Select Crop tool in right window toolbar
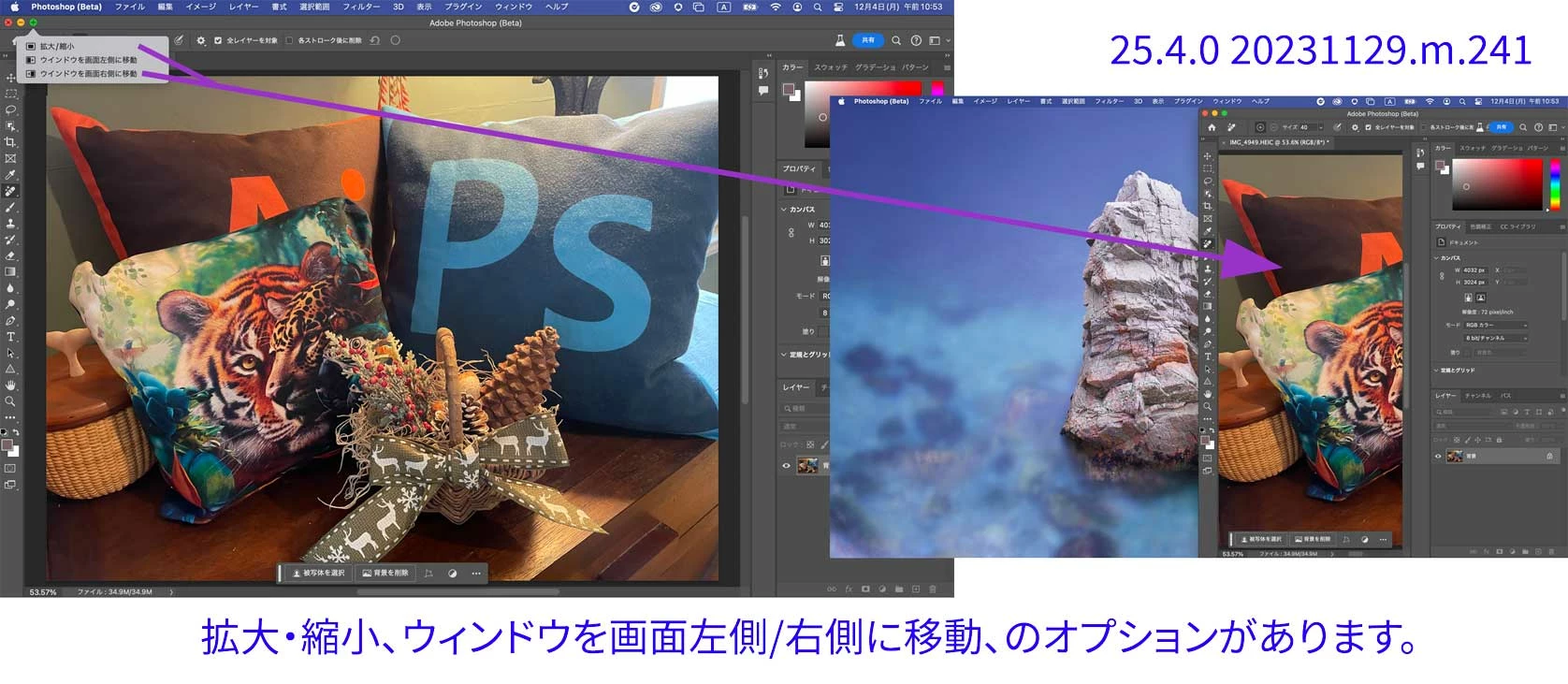Screen dimensions: 1568x684 [1208, 206]
